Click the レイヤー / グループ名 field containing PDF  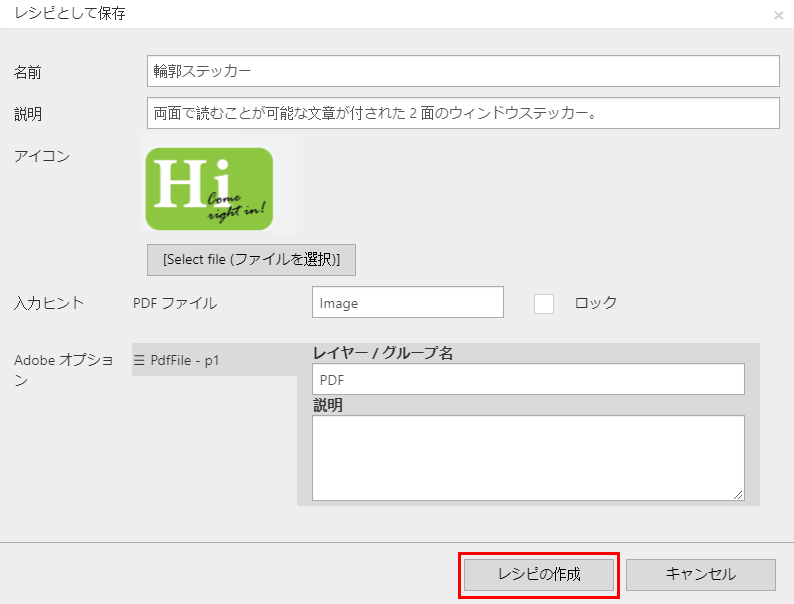(x=528, y=379)
